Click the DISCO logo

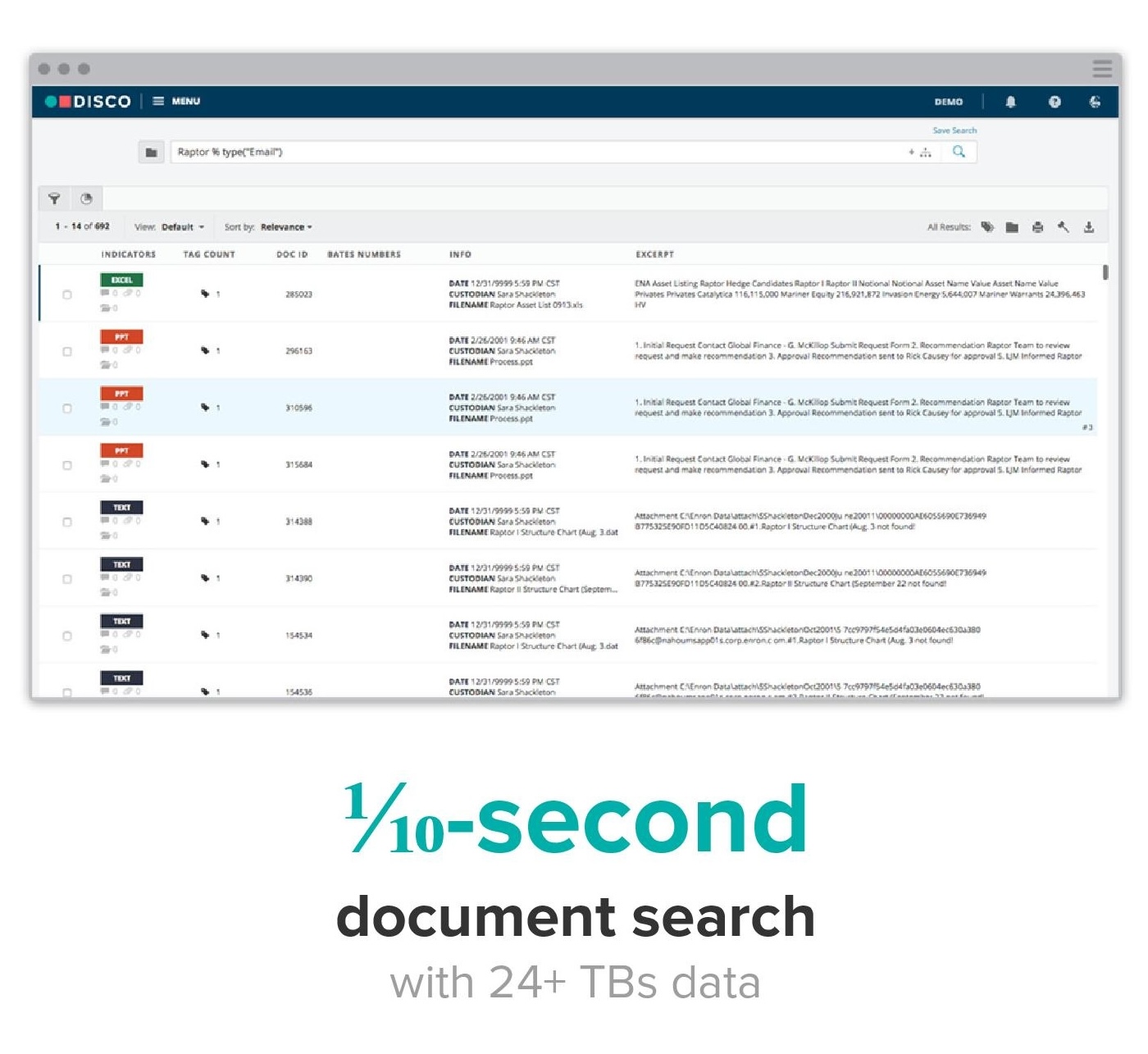[x=88, y=101]
